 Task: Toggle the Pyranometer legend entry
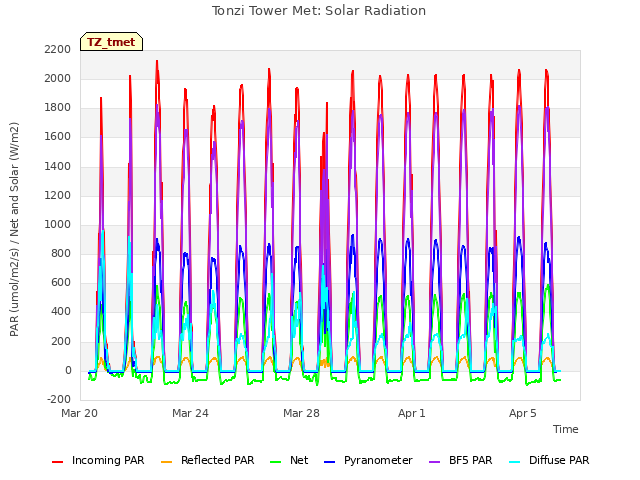(368, 460)
